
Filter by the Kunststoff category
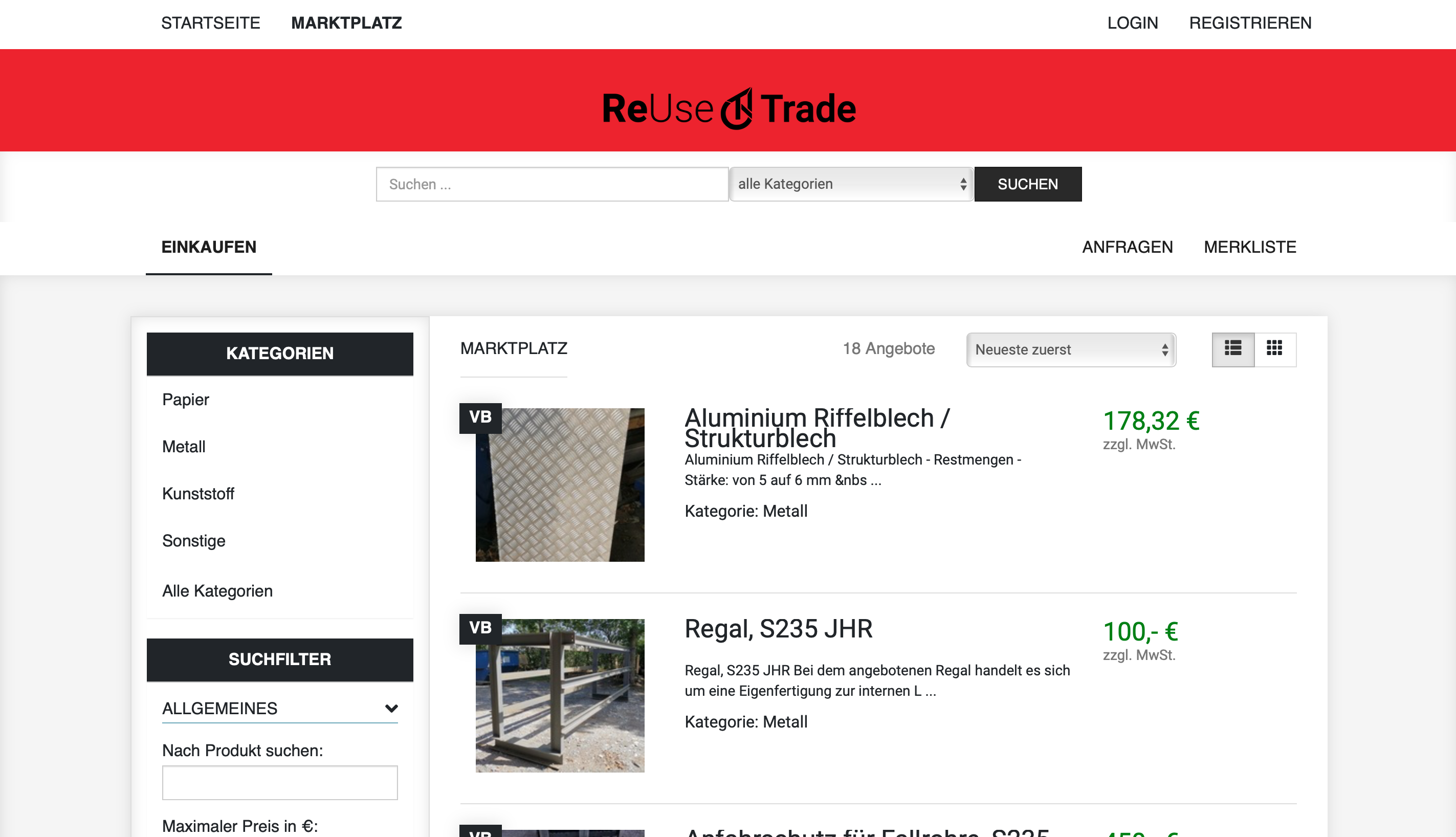198,494
